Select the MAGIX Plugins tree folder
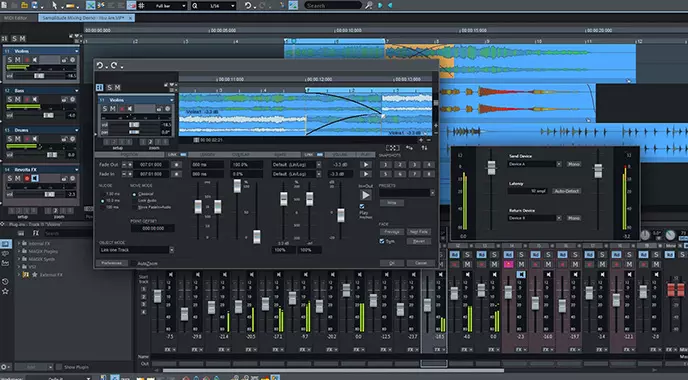The height and width of the screenshot is (380, 688). tap(43, 251)
